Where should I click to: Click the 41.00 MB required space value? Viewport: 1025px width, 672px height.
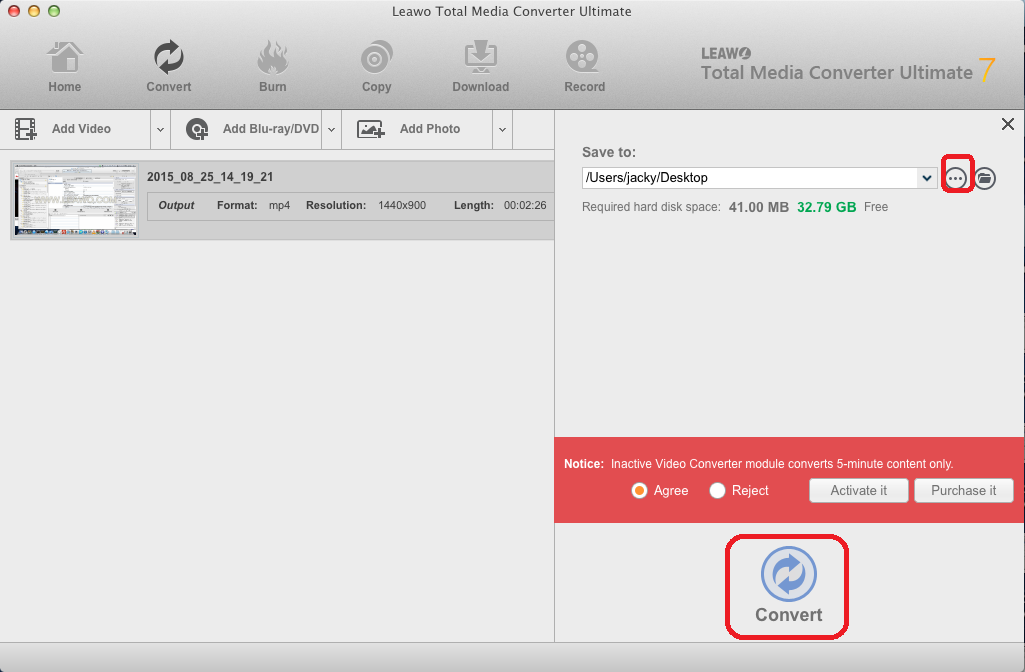point(759,207)
